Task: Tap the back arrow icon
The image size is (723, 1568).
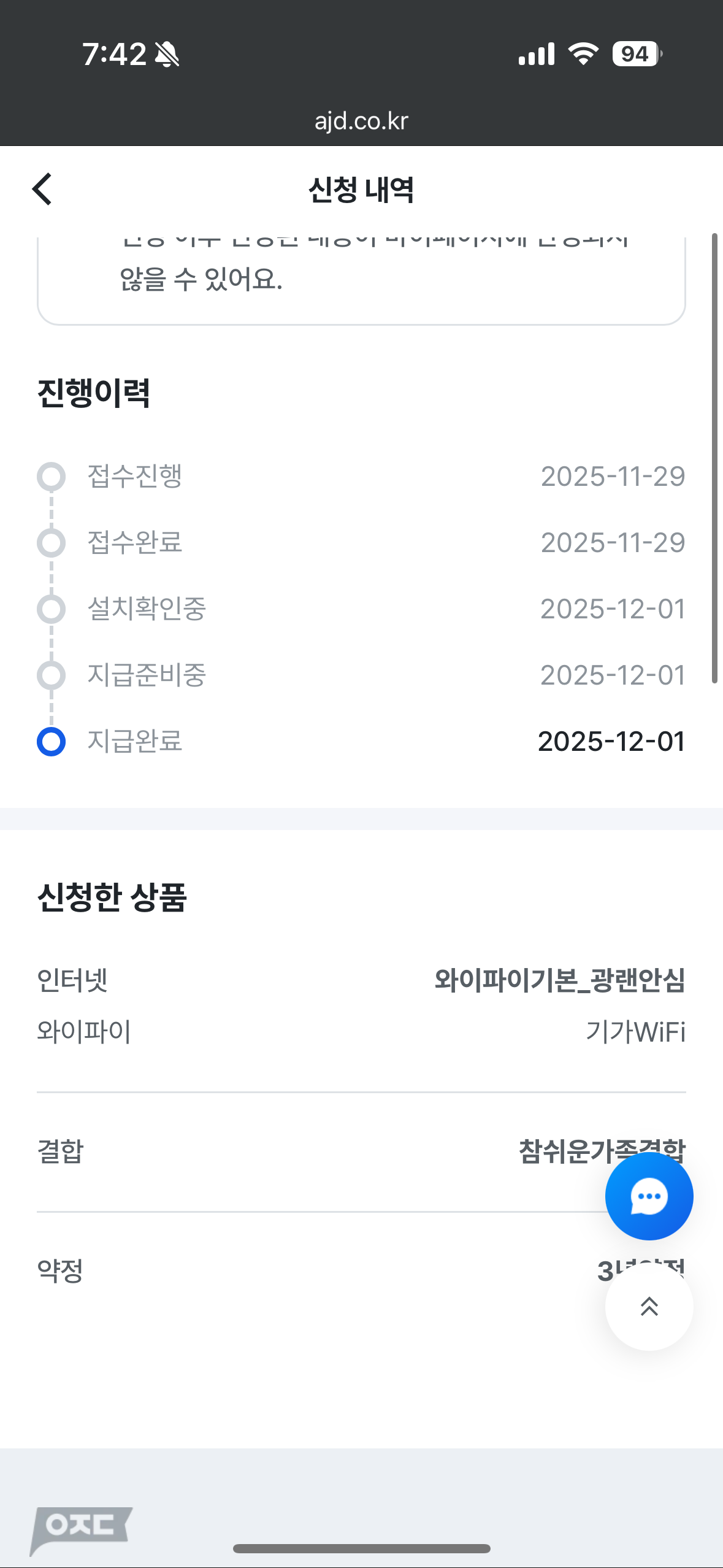Action: (x=42, y=189)
